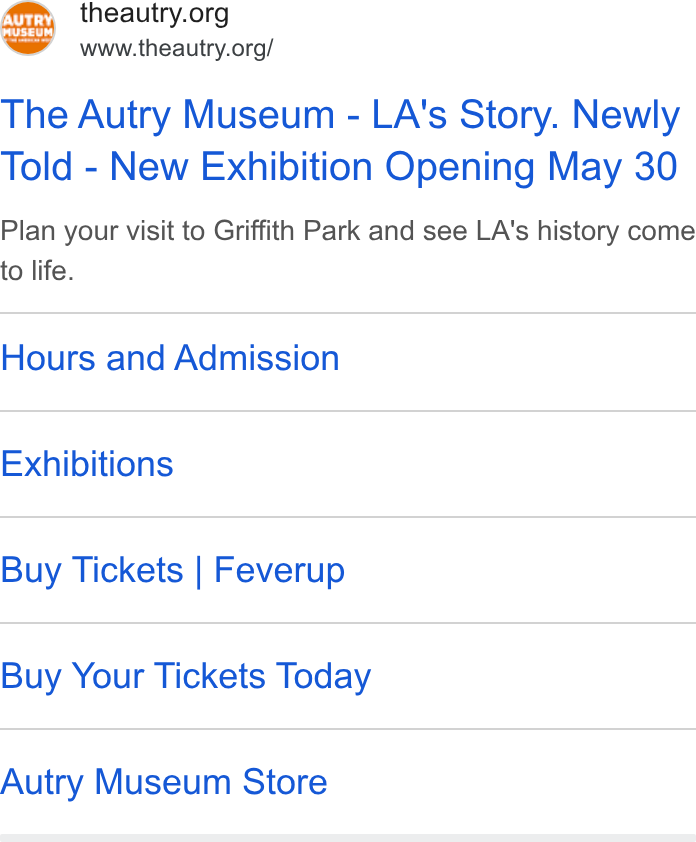
Task: Select the "LA's Story. Newly" headline text
Action: [x=526, y=115]
